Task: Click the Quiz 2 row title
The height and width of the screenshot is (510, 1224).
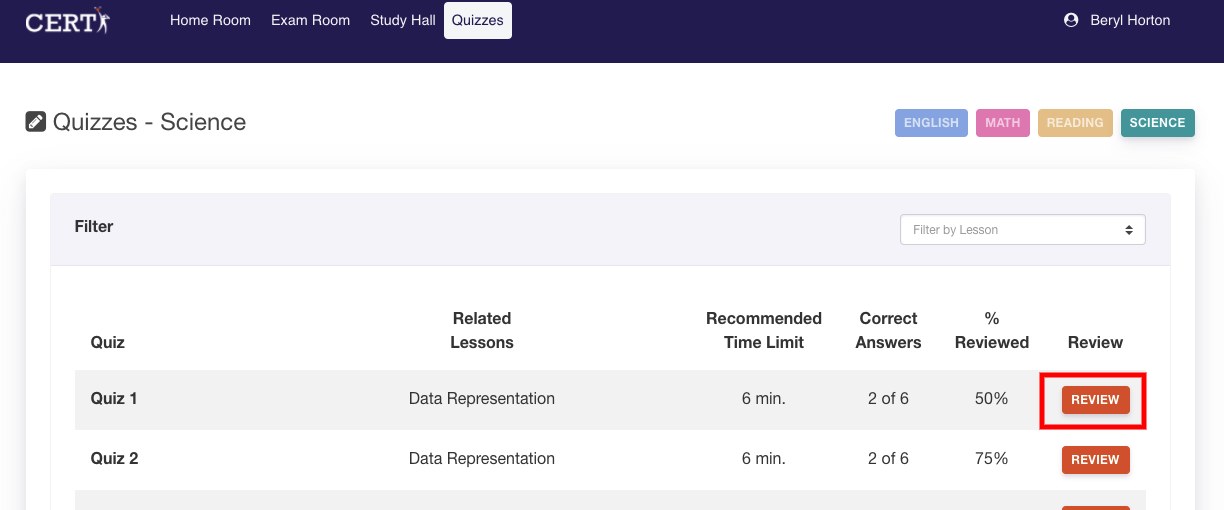Action: point(114,459)
